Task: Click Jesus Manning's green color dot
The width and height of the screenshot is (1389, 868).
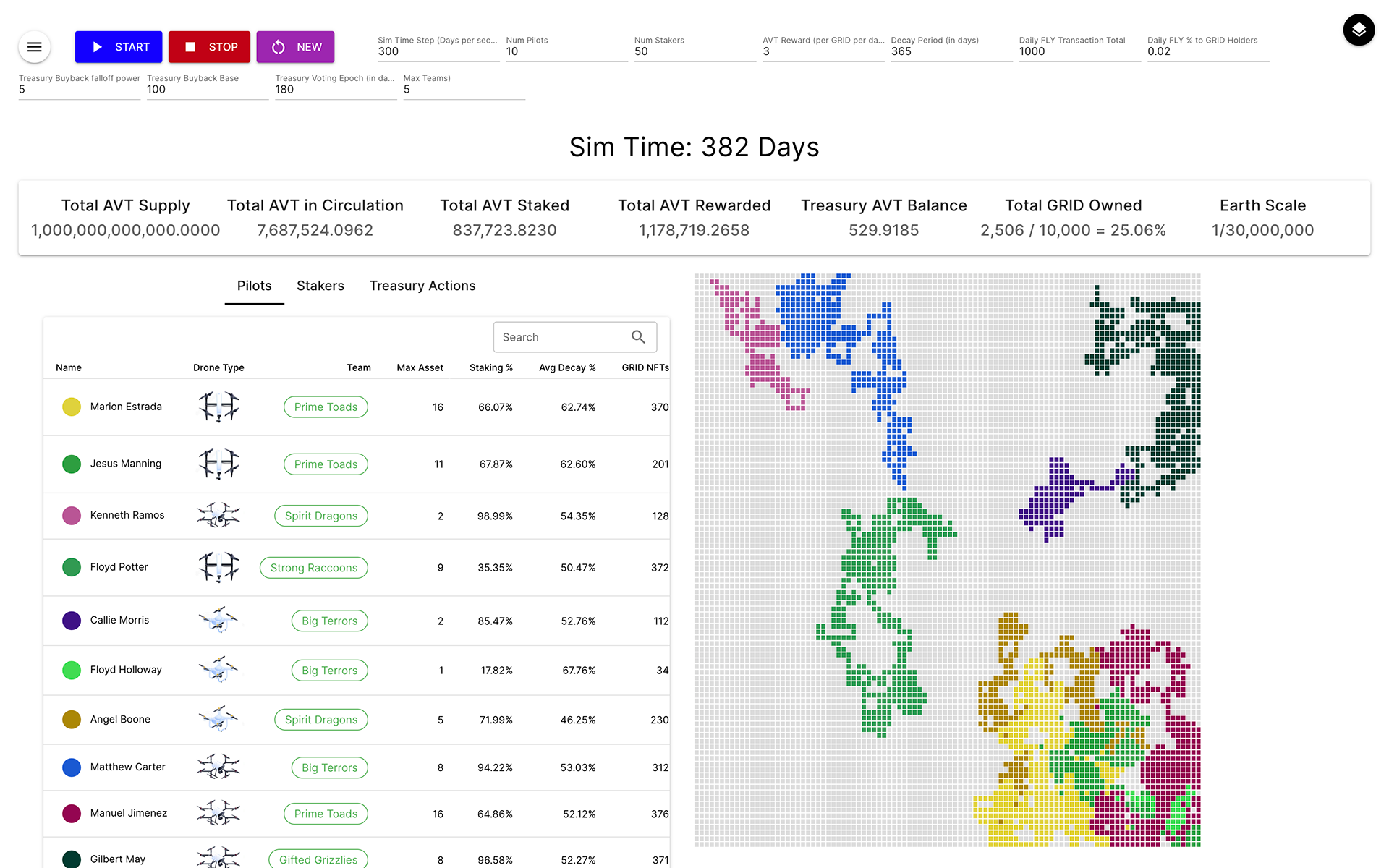Action: coord(72,464)
